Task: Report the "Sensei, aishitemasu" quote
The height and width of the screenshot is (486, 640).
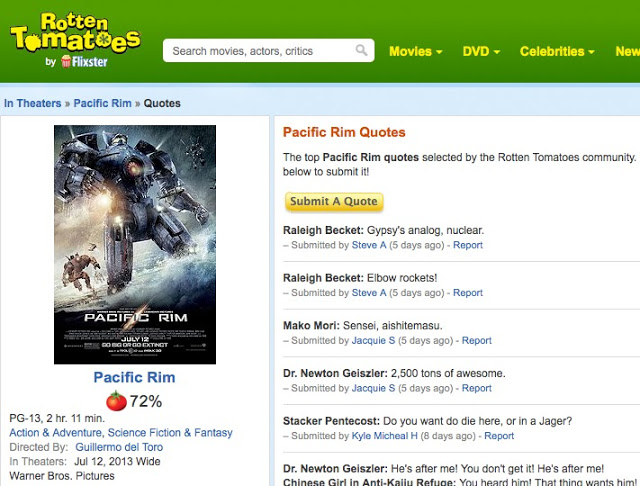Action: point(476,341)
